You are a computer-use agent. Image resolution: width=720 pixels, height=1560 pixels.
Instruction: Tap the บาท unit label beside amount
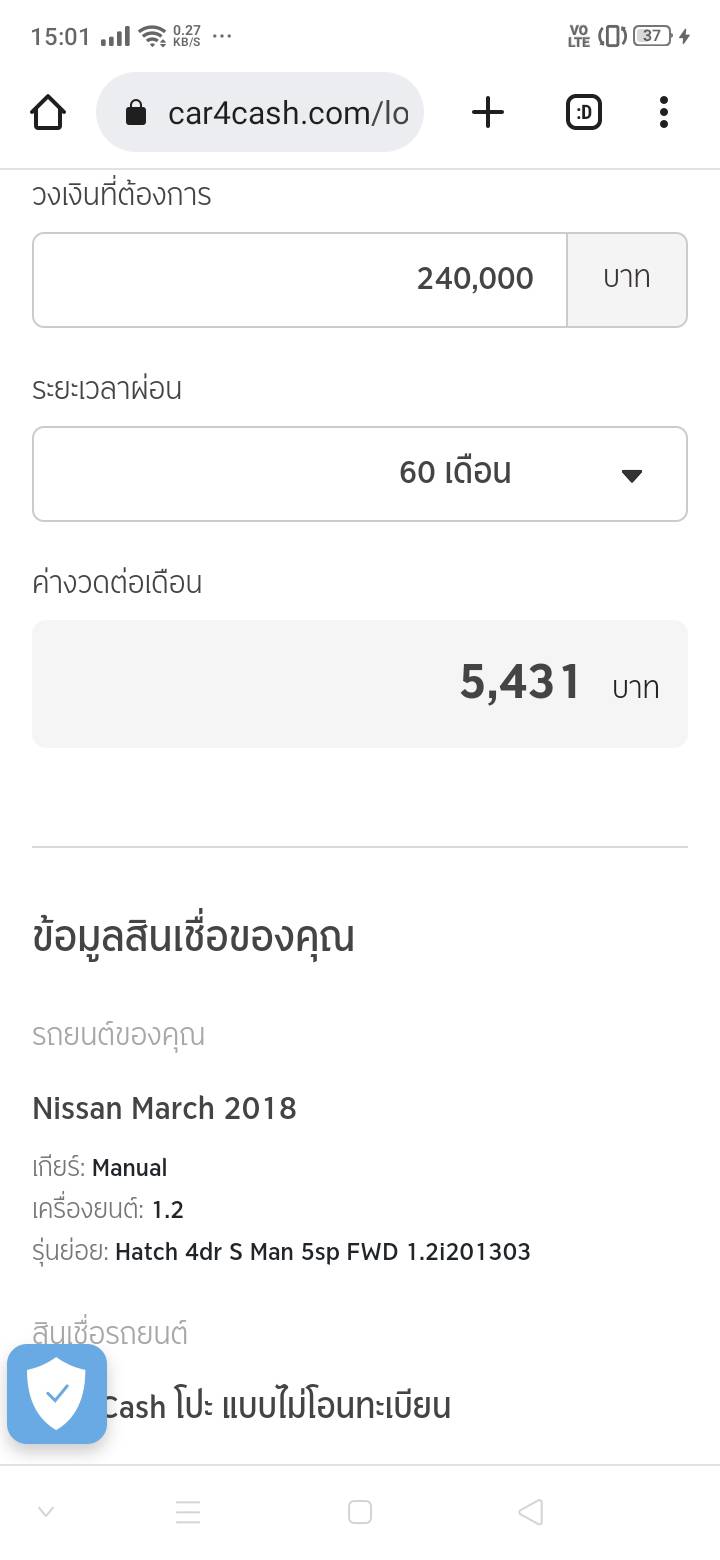click(627, 280)
